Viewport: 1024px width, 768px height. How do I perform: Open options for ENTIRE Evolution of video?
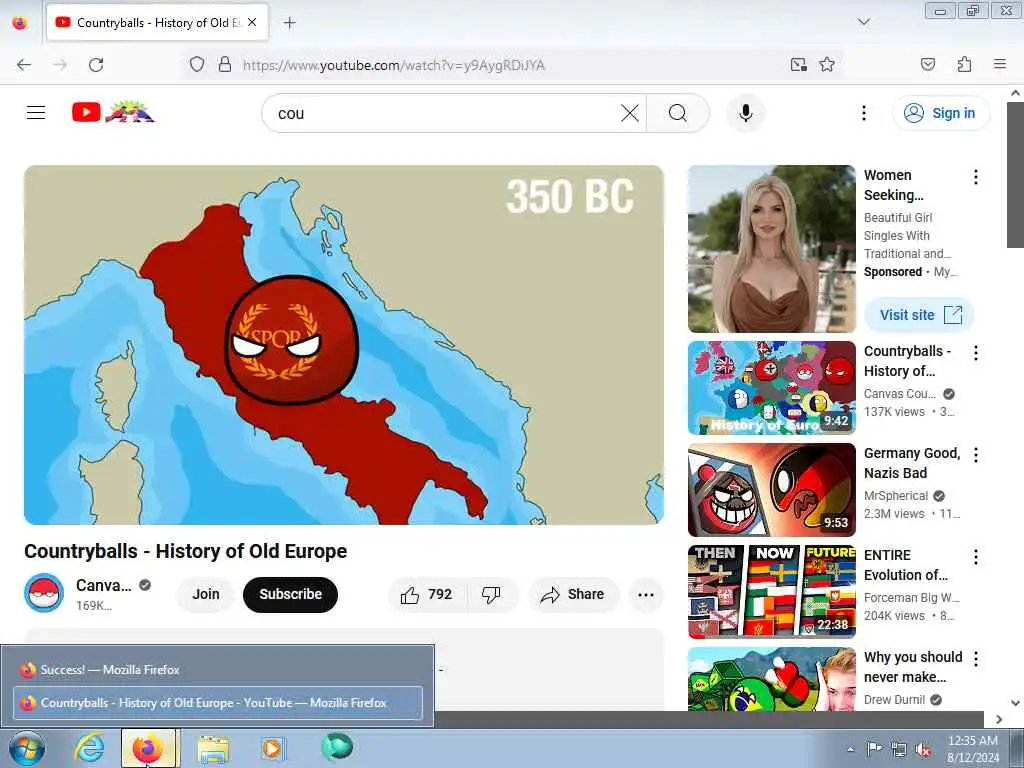coord(976,557)
